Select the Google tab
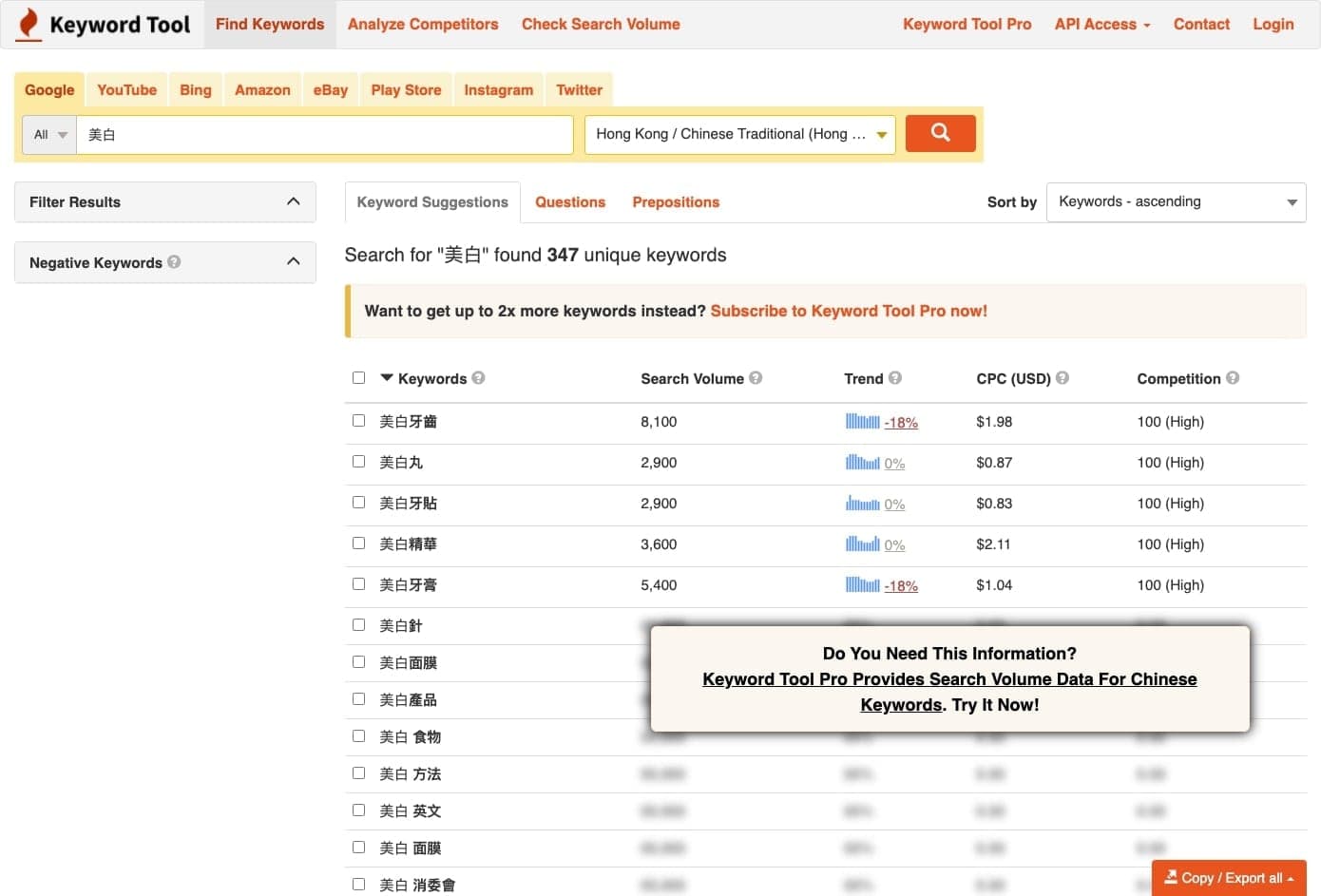 click(49, 89)
